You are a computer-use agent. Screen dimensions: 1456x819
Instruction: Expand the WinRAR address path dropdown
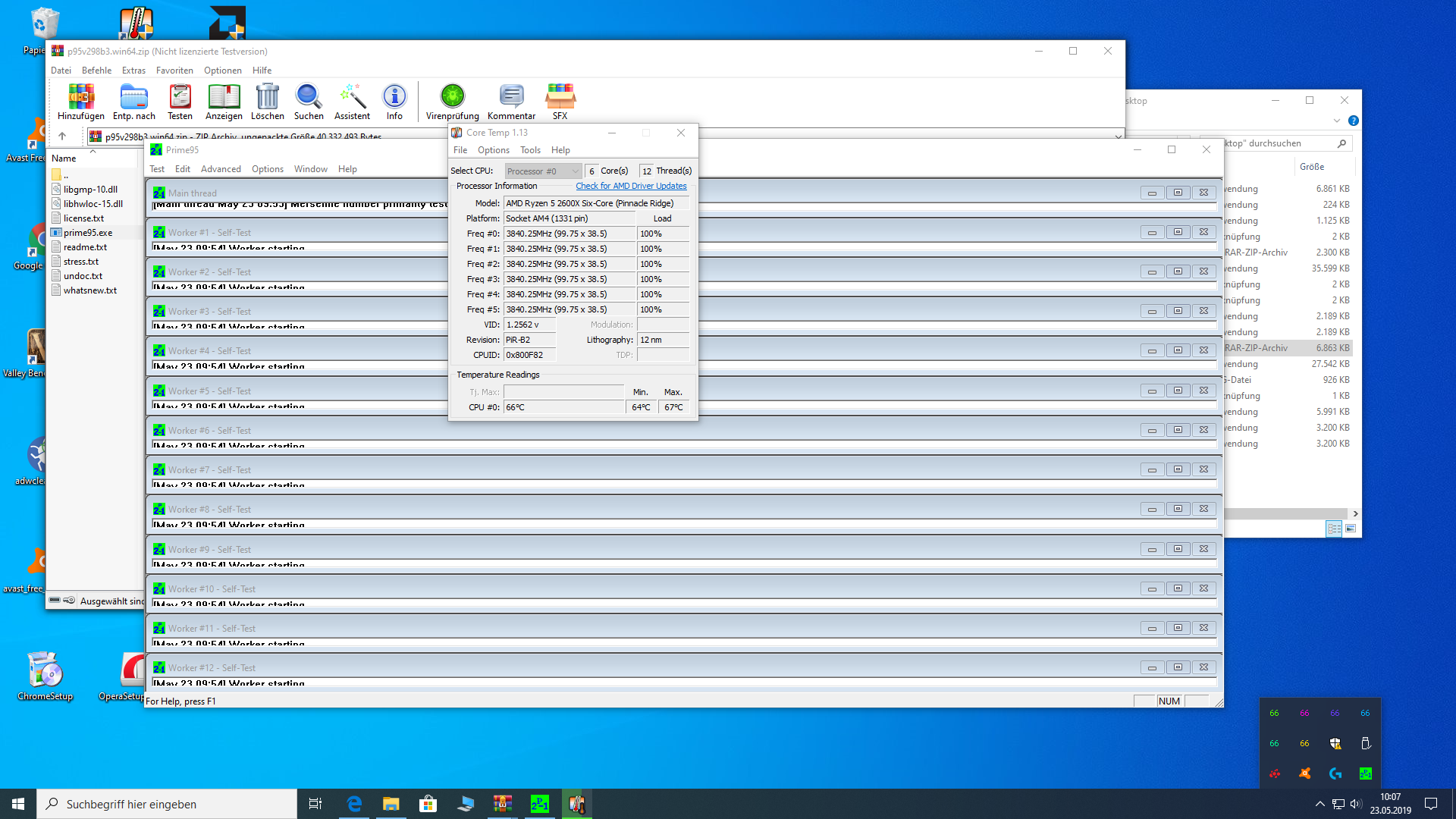(x=1118, y=137)
